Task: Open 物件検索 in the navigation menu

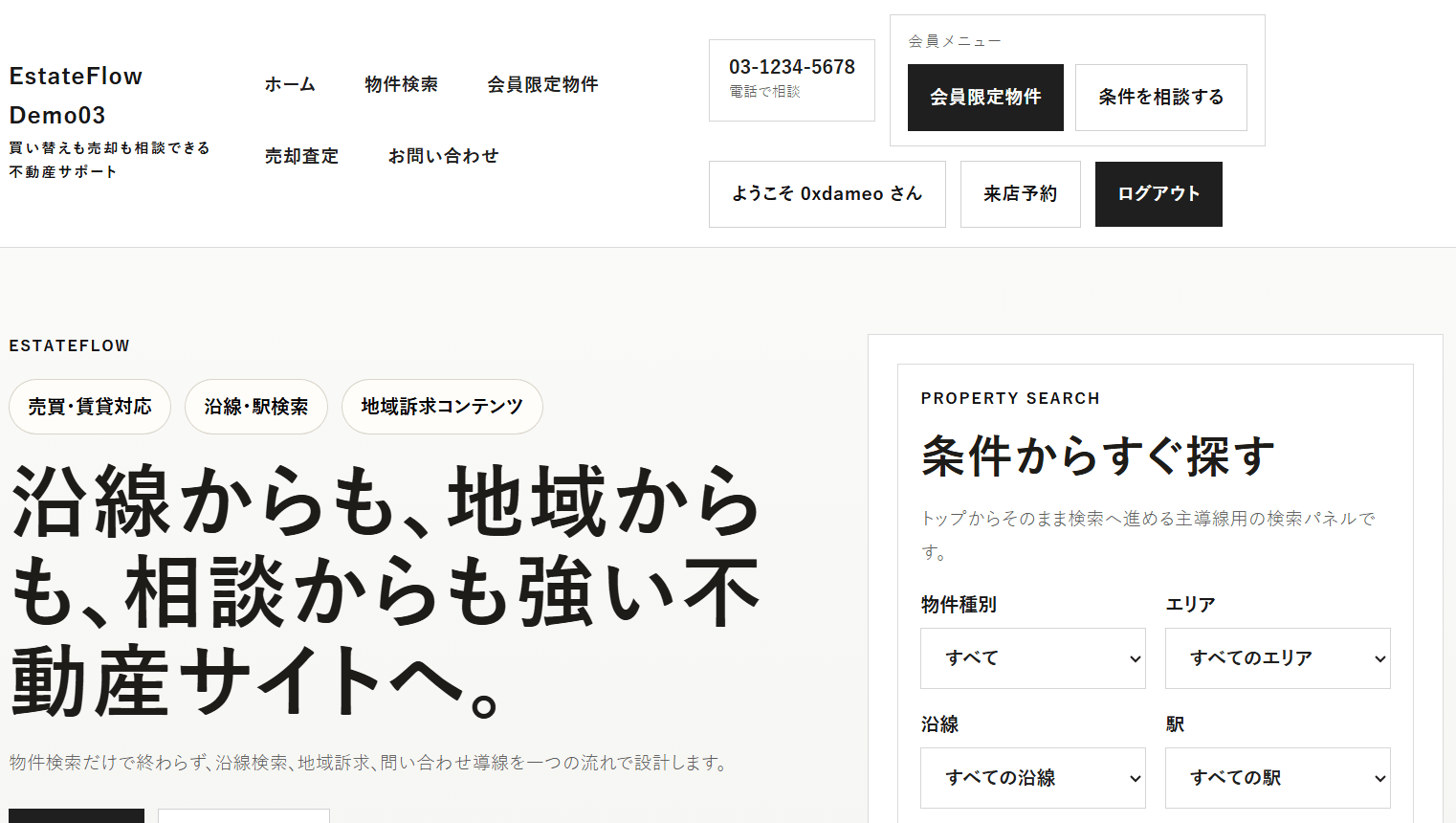Action: (x=401, y=84)
